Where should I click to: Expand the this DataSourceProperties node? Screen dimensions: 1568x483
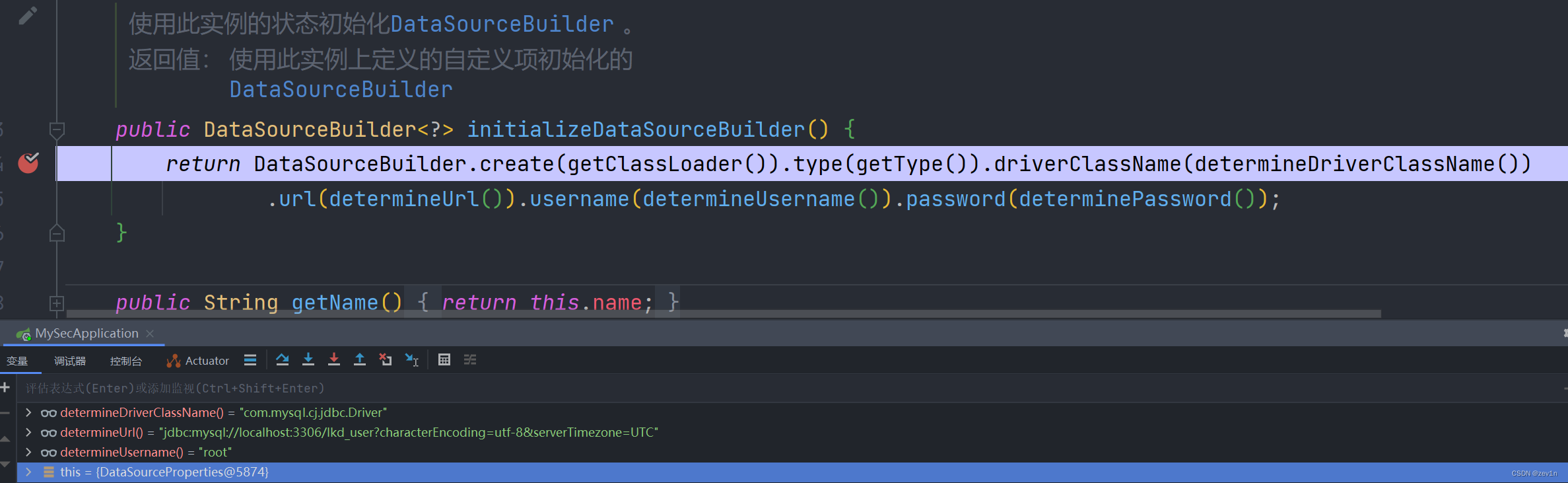(28, 472)
